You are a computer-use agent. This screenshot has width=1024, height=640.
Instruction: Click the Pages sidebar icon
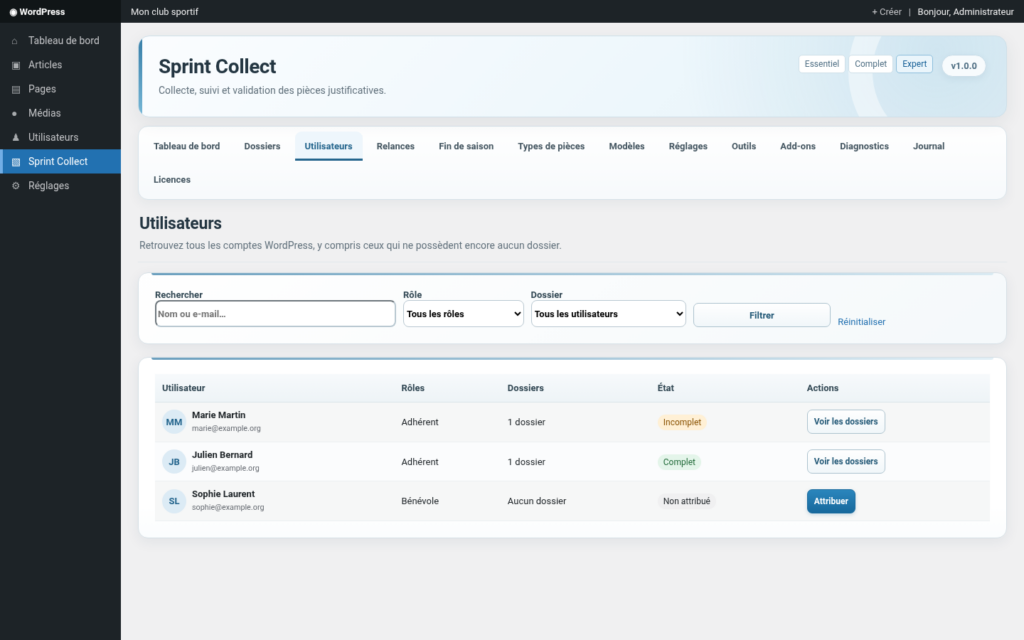(16, 89)
